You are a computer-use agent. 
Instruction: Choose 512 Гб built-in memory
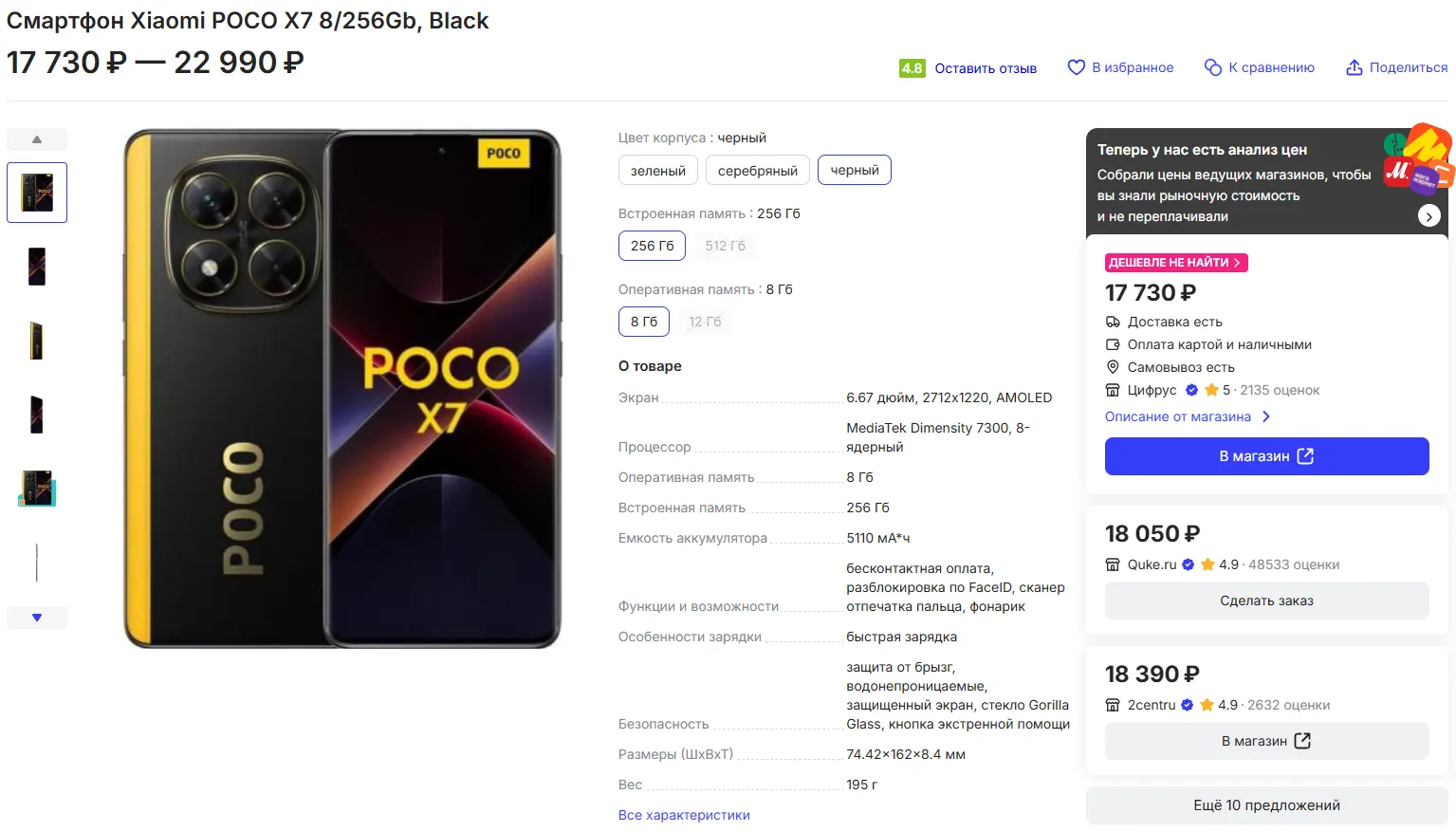(725, 246)
